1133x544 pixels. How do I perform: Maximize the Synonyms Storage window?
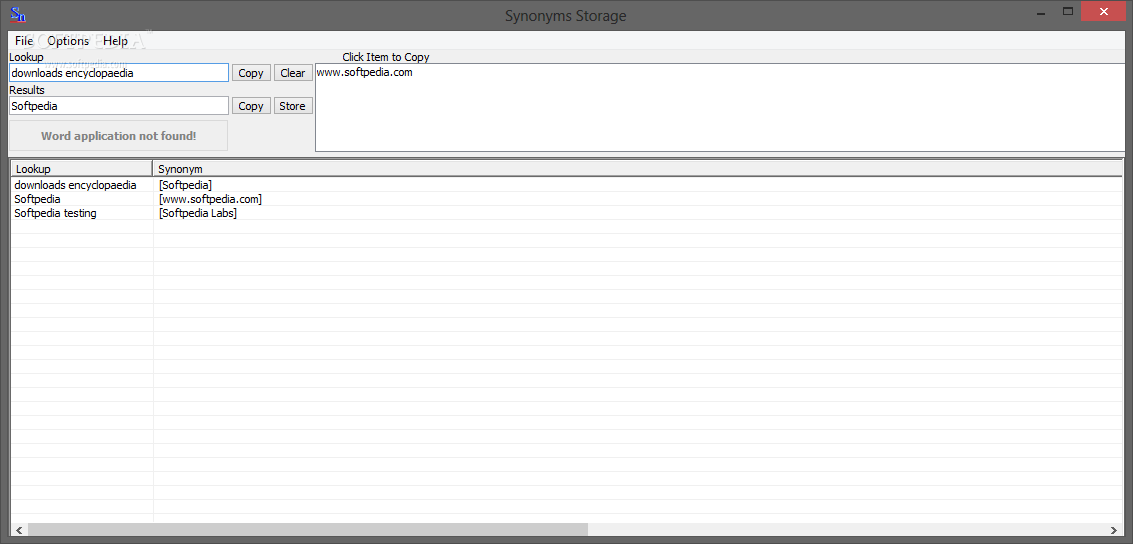(1068, 11)
